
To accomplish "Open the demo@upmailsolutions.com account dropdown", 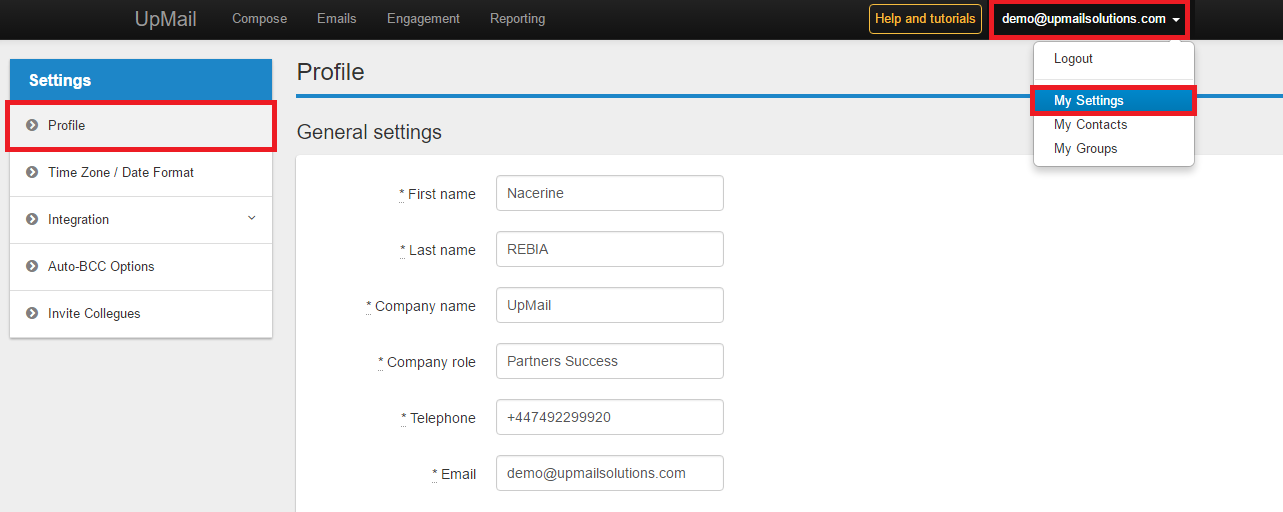I will coord(1089,19).
